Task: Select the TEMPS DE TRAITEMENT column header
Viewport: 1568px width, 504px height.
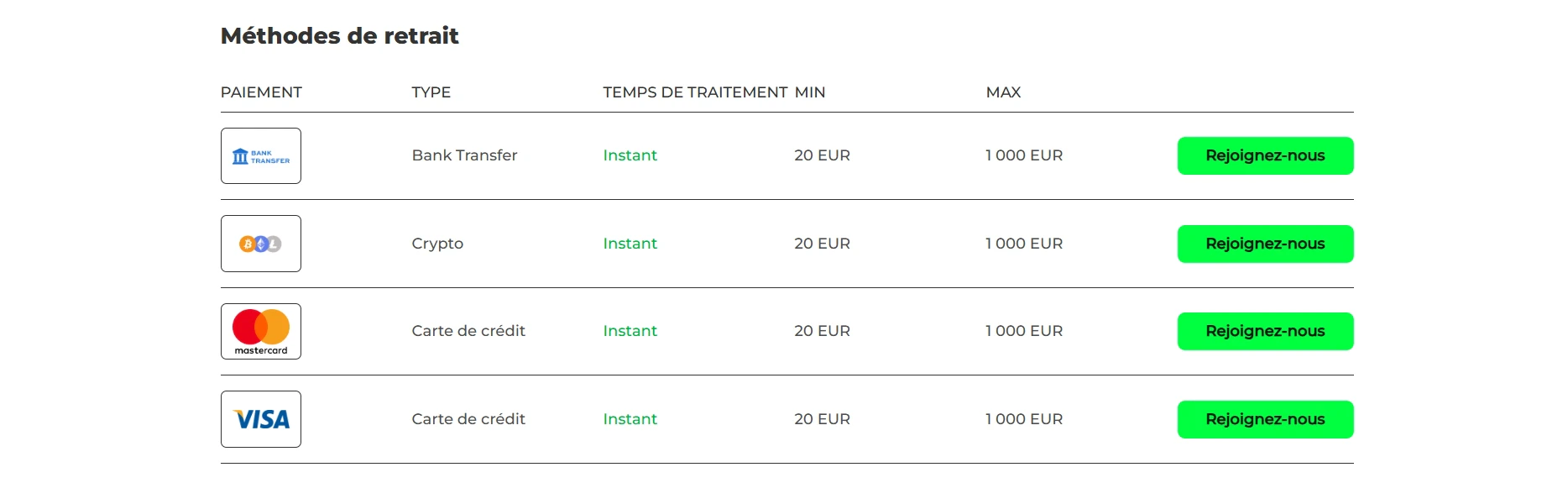Action: click(695, 92)
